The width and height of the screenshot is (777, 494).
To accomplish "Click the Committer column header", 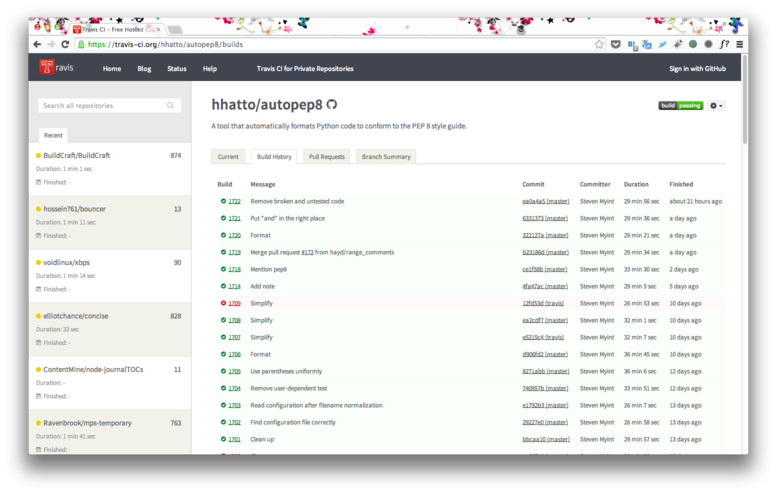I will [x=595, y=184].
